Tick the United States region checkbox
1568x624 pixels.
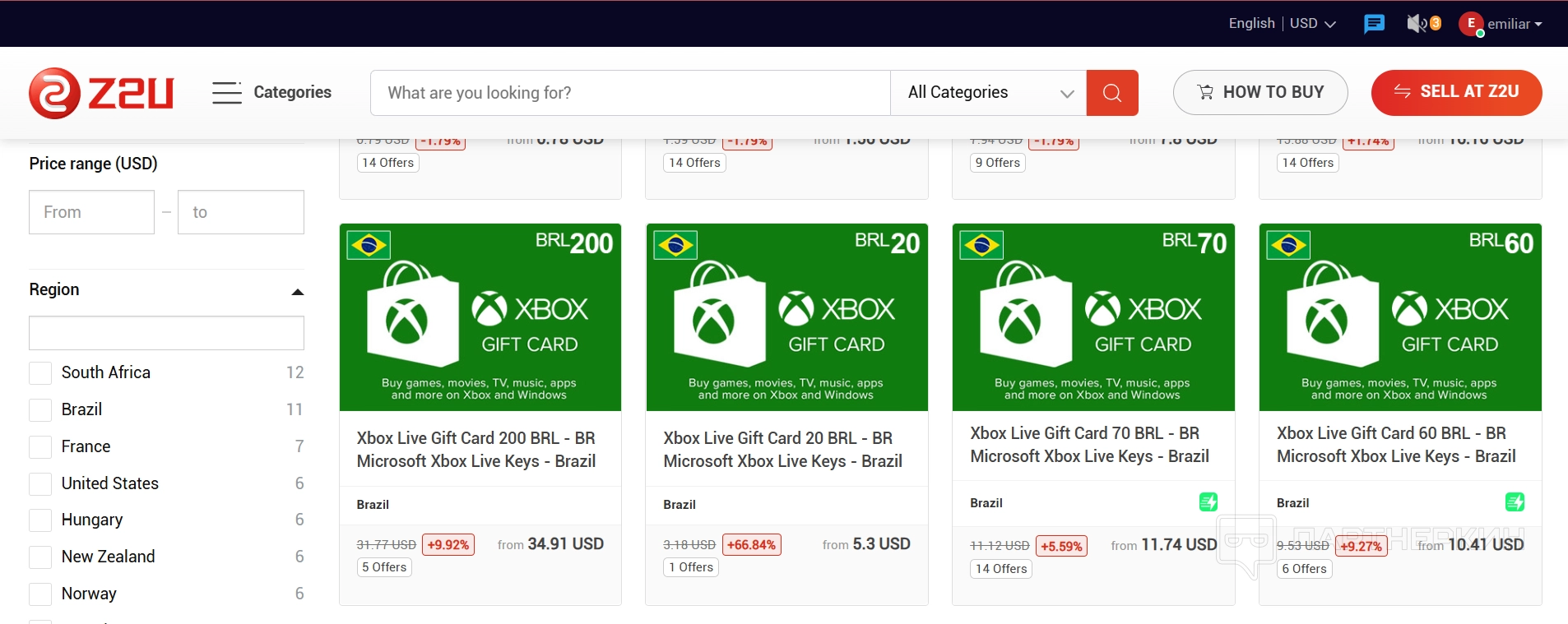tap(40, 484)
